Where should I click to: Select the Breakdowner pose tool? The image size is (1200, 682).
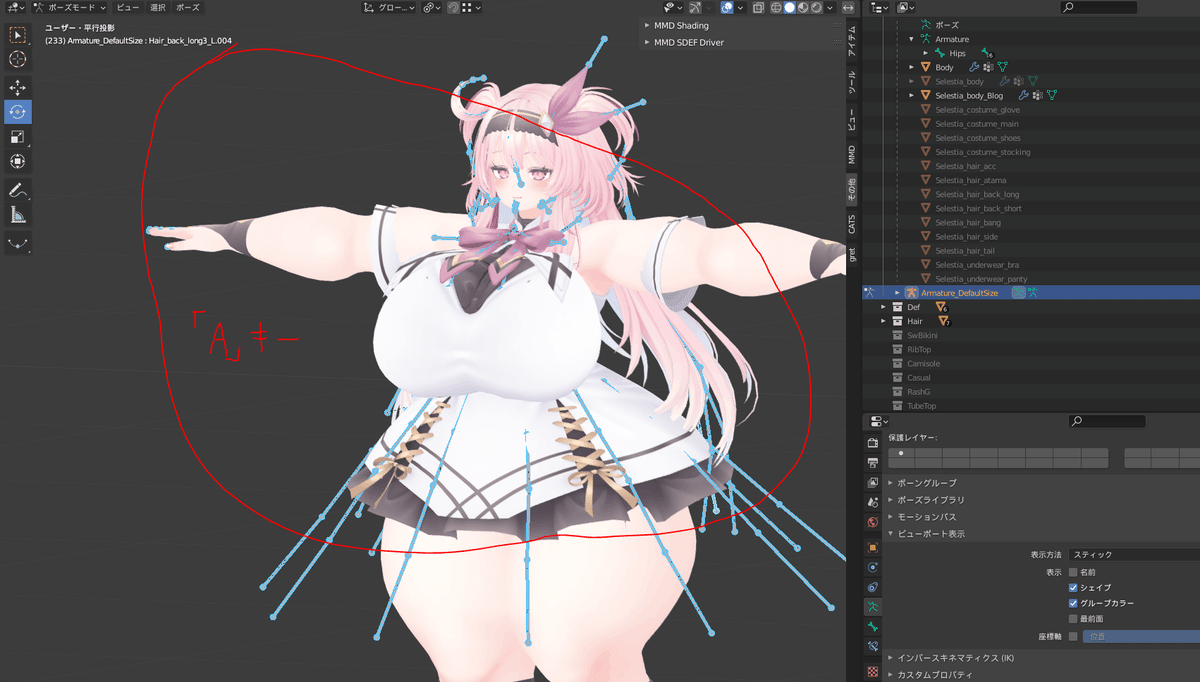coord(18,242)
